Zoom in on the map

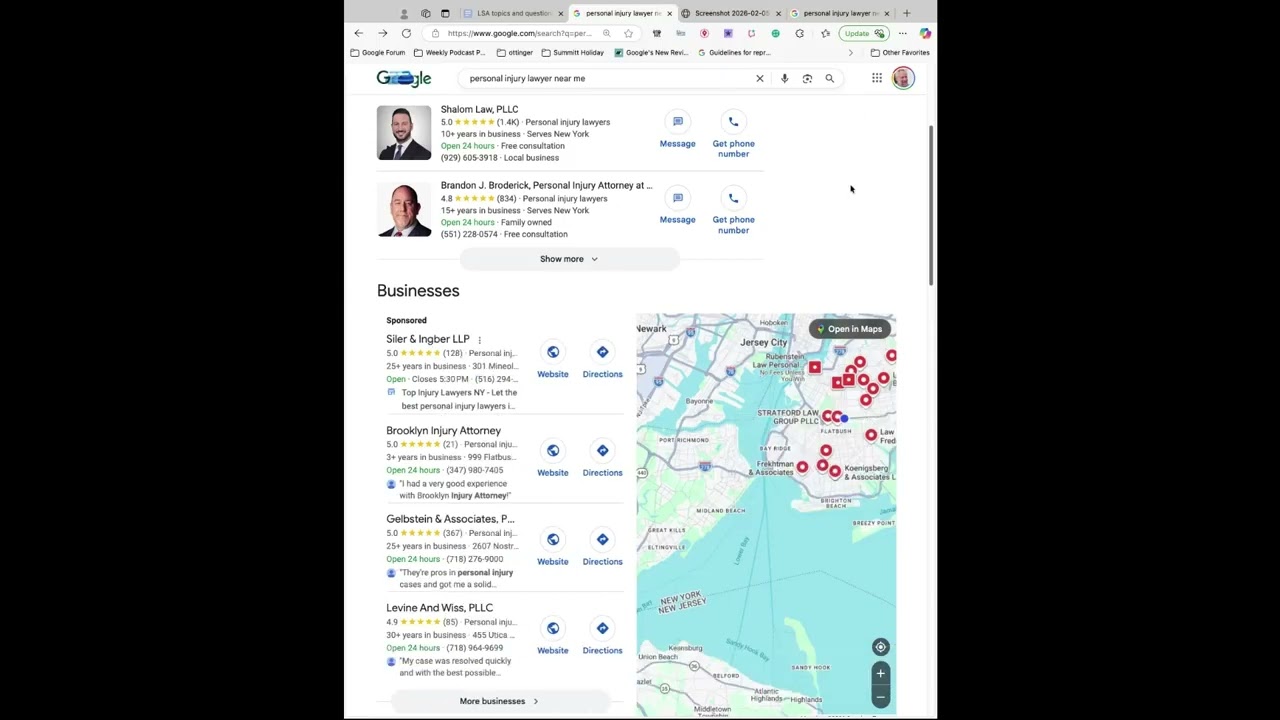[880, 674]
